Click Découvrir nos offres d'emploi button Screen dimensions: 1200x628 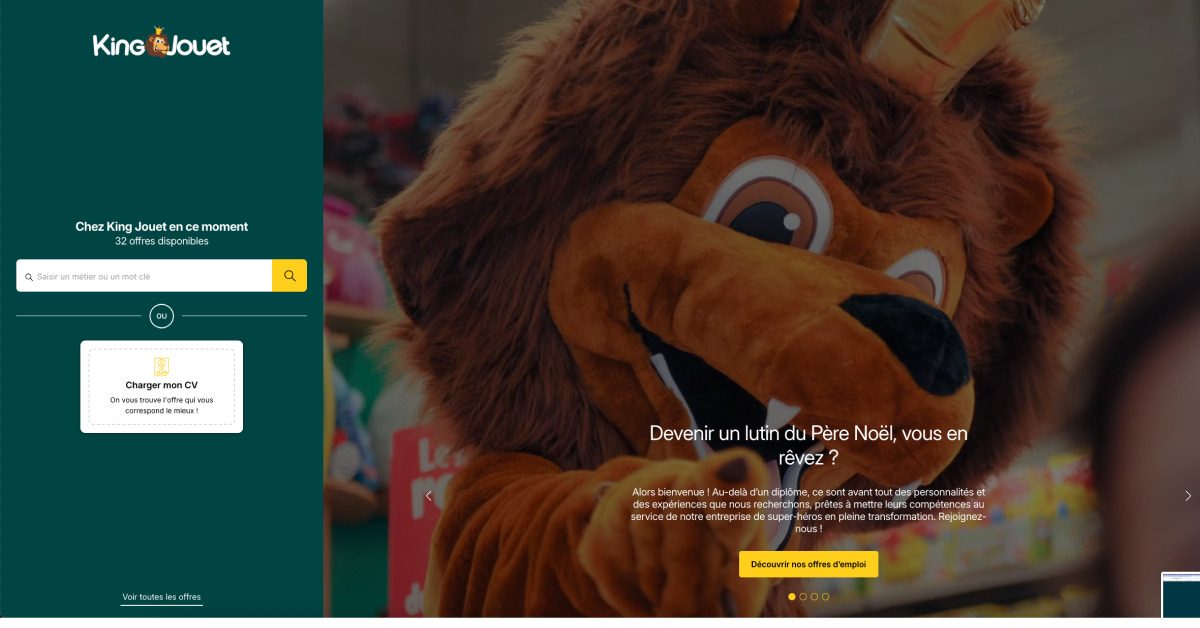tap(808, 565)
